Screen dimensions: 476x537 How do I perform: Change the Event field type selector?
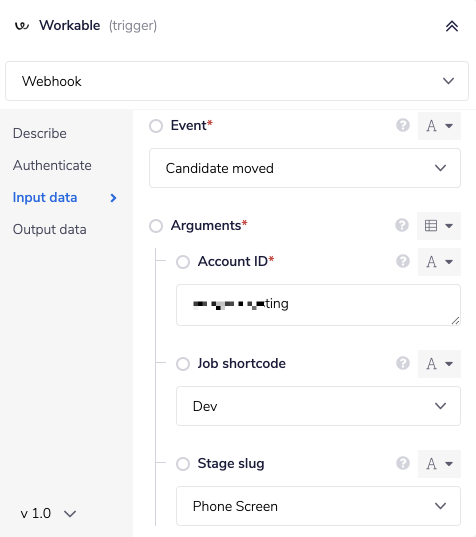439,126
